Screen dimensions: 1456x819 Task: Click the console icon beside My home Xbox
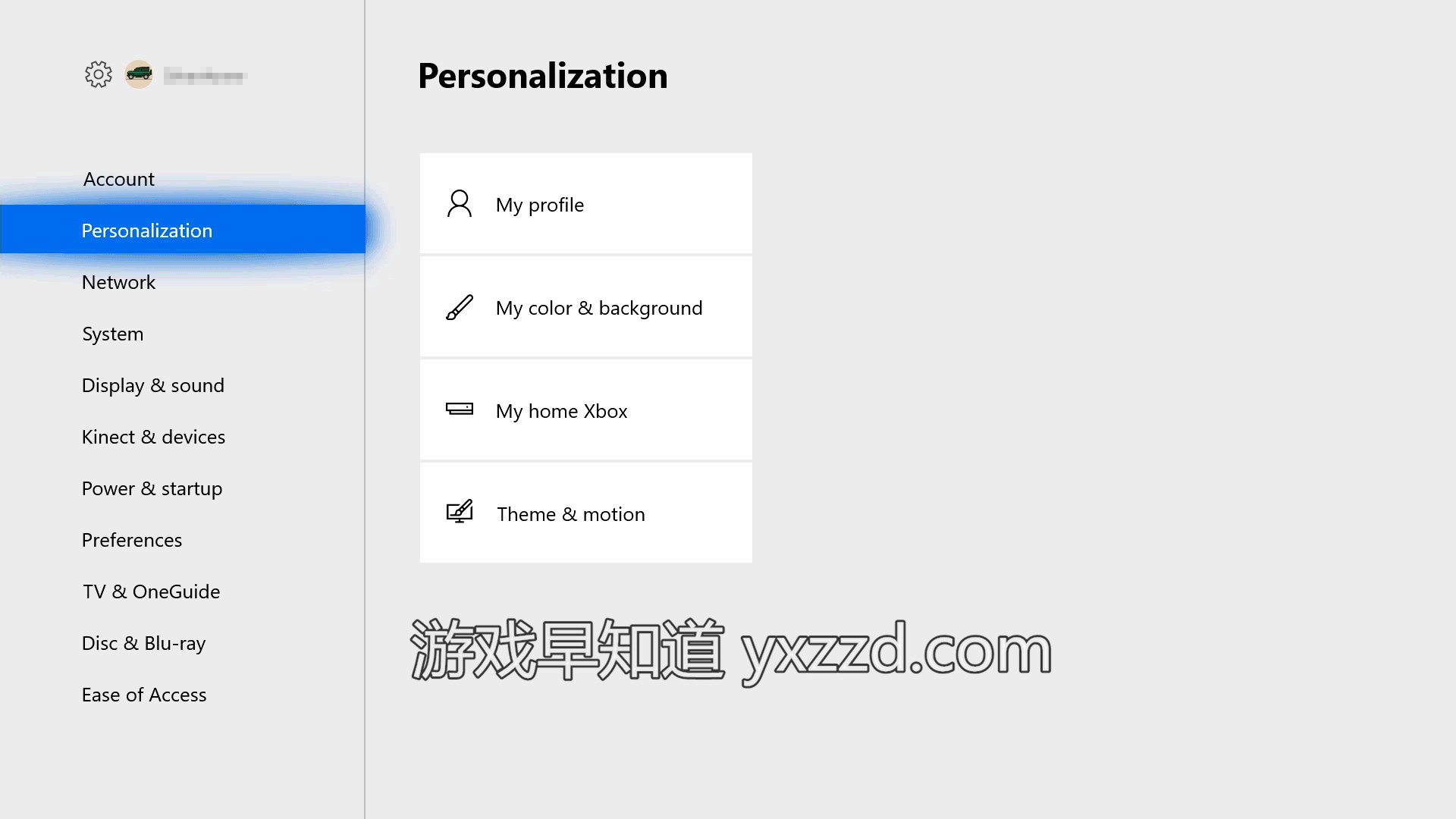point(460,409)
